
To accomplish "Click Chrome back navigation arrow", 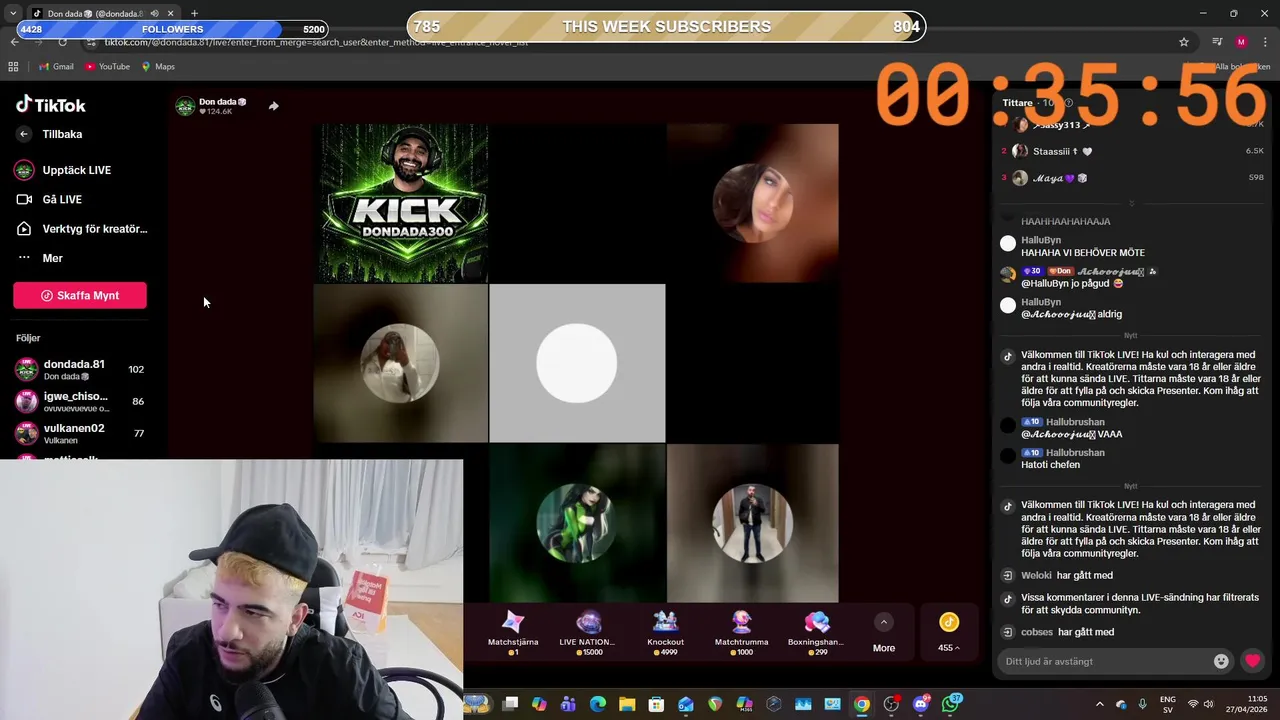I will (14, 42).
